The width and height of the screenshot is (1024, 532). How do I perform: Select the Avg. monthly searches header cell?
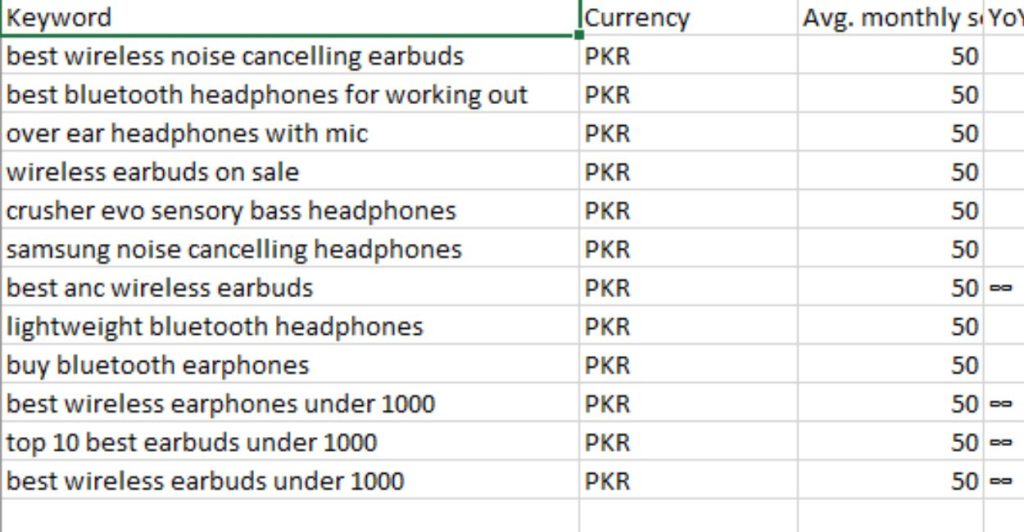tap(890, 18)
